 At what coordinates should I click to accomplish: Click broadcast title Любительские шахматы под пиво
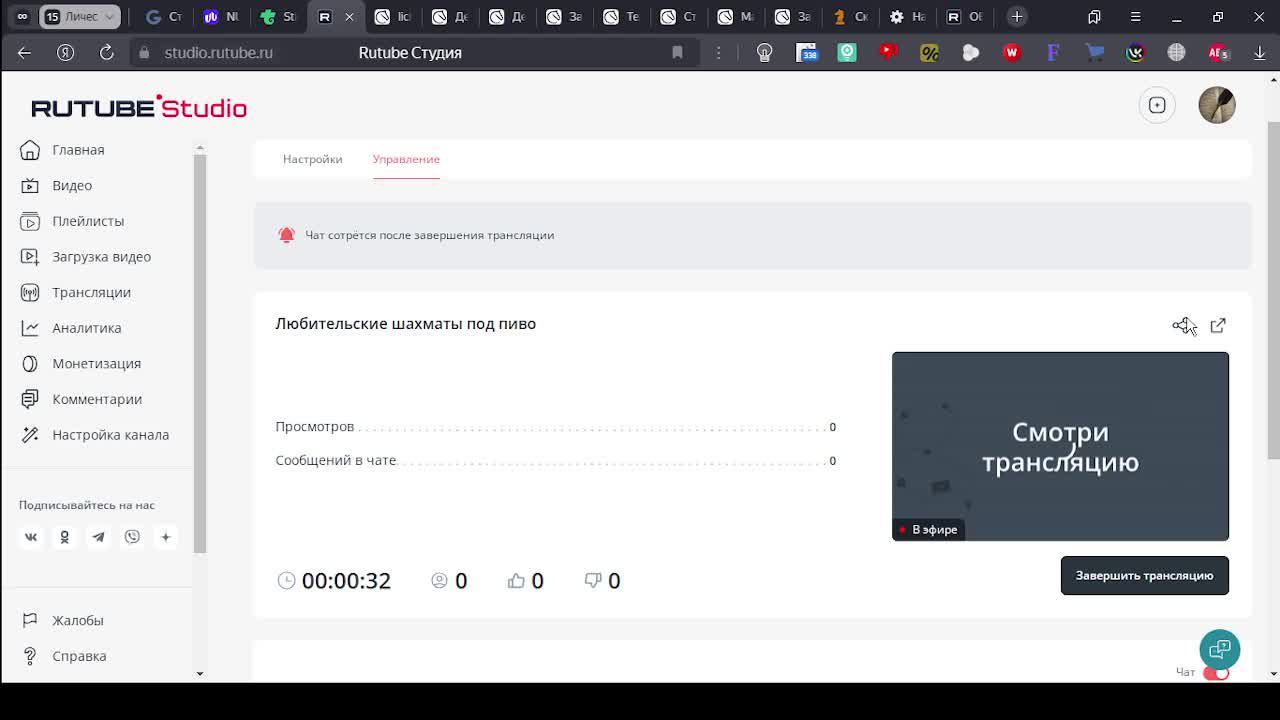[405, 324]
